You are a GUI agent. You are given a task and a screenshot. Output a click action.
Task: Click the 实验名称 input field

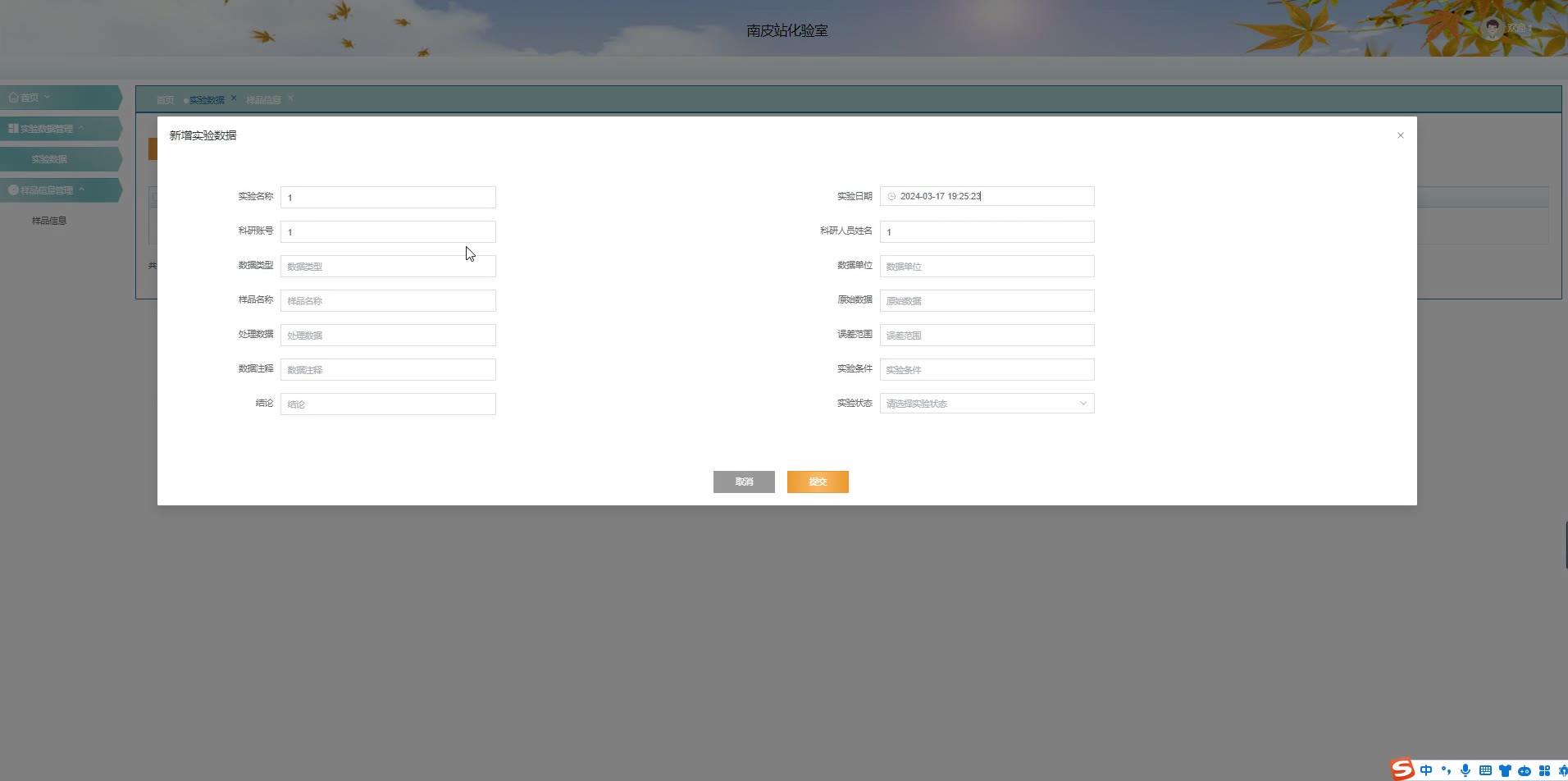coord(388,197)
